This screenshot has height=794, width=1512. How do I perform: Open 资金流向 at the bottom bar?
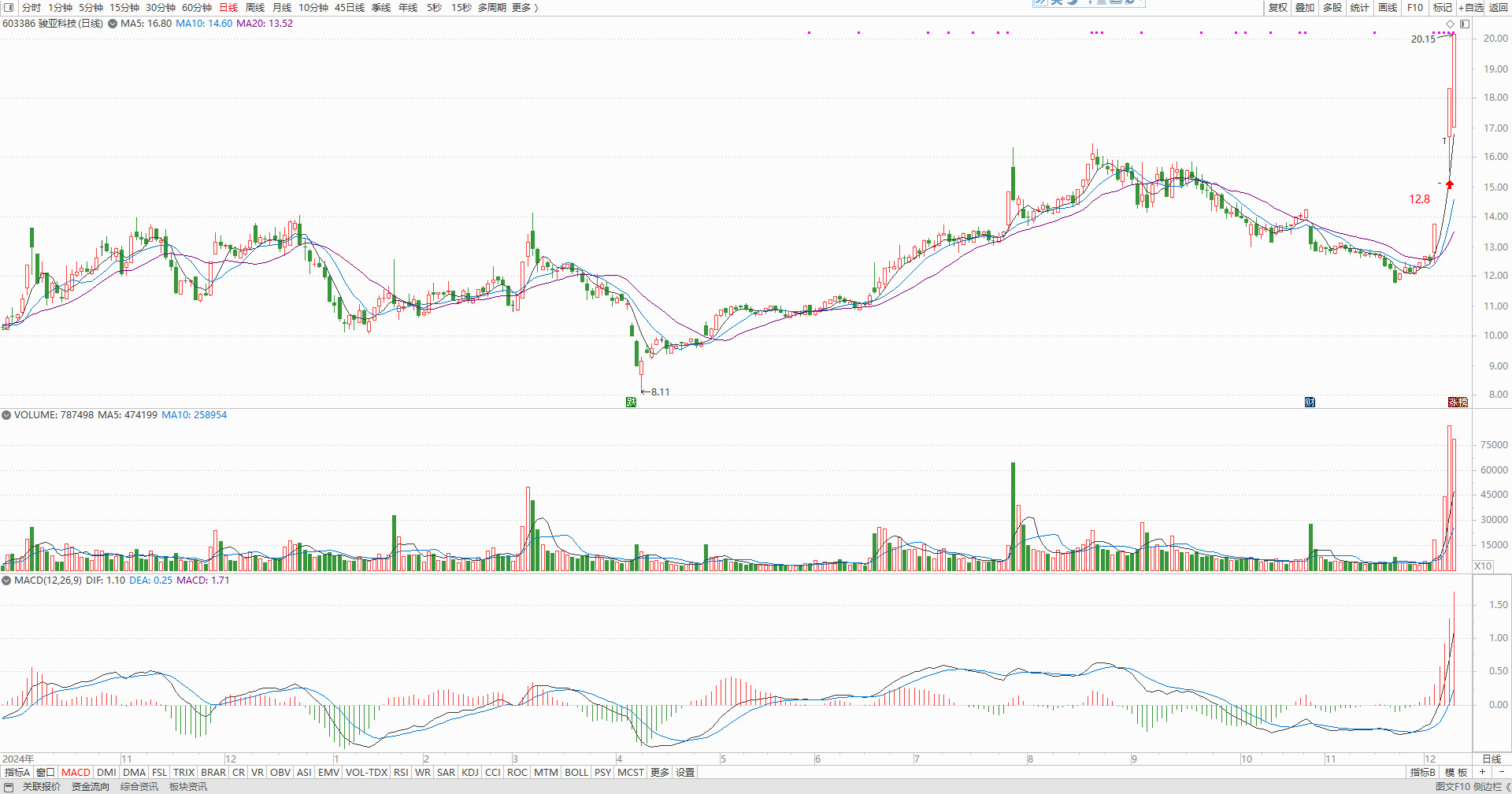coord(91,786)
